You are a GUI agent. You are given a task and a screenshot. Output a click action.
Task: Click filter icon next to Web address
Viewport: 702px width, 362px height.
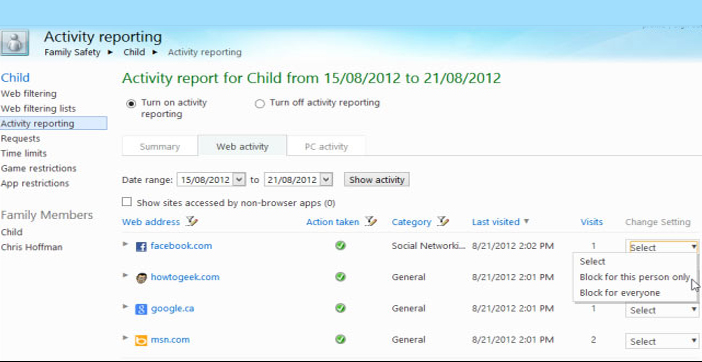(192, 221)
